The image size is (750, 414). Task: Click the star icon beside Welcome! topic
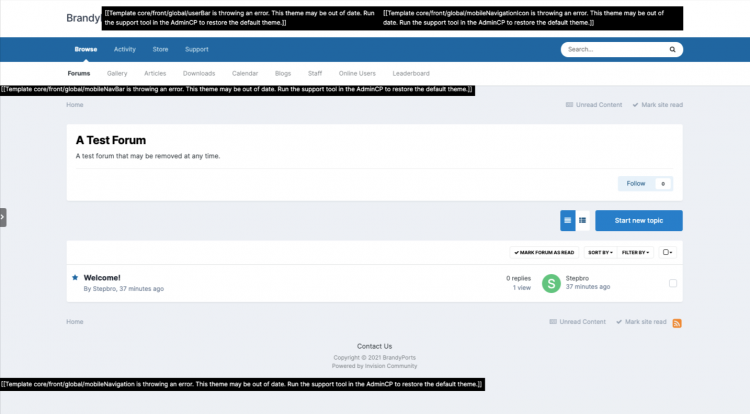pyautogui.click(x=75, y=277)
